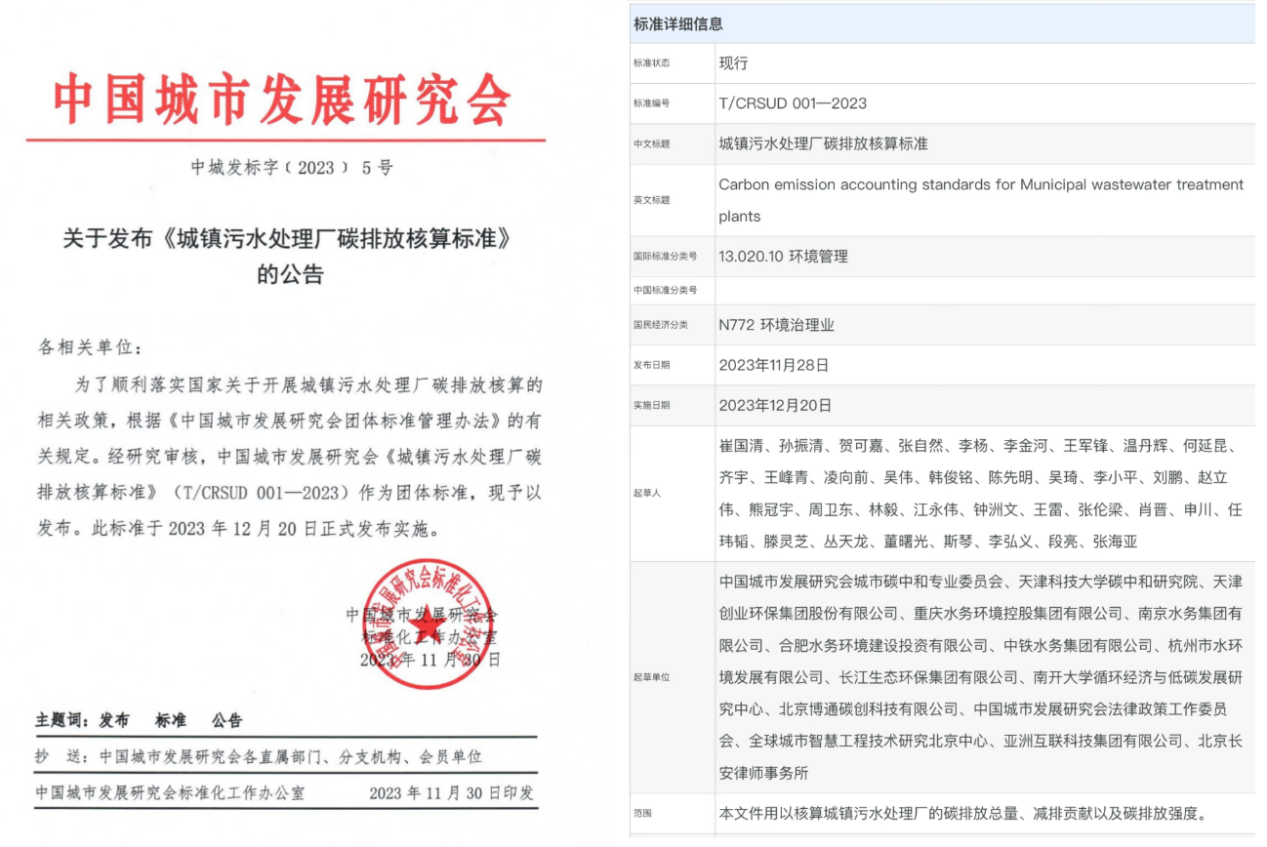Click the red 中国城市发展研究会 letterhead title

[282, 99]
